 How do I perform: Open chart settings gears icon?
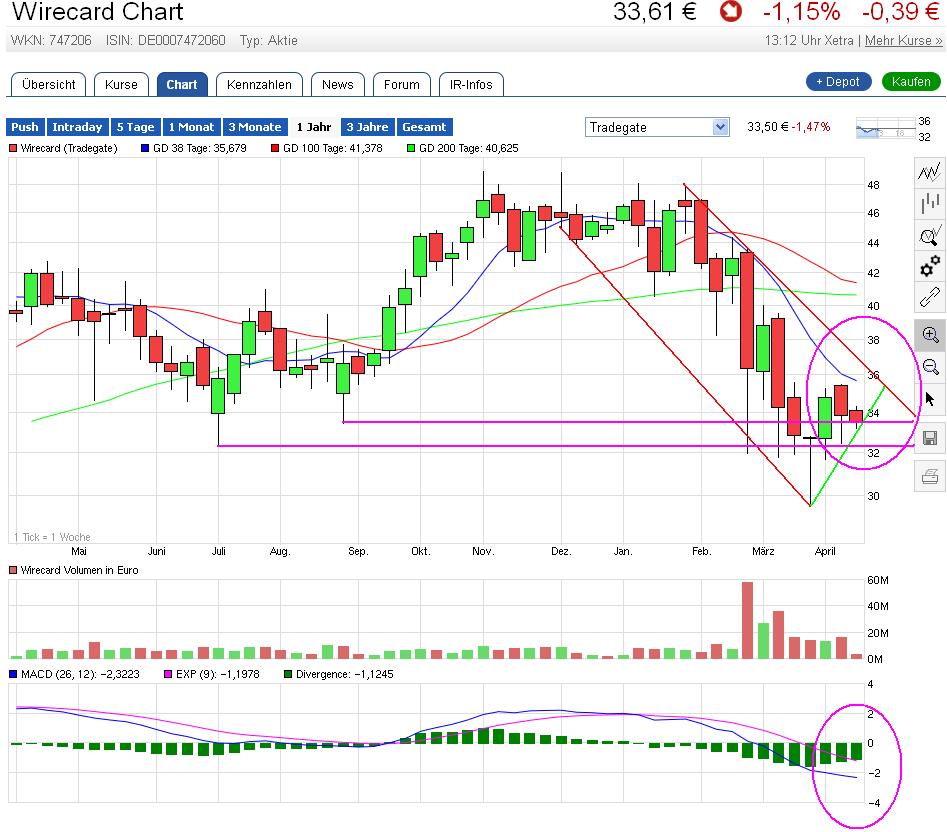929,266
